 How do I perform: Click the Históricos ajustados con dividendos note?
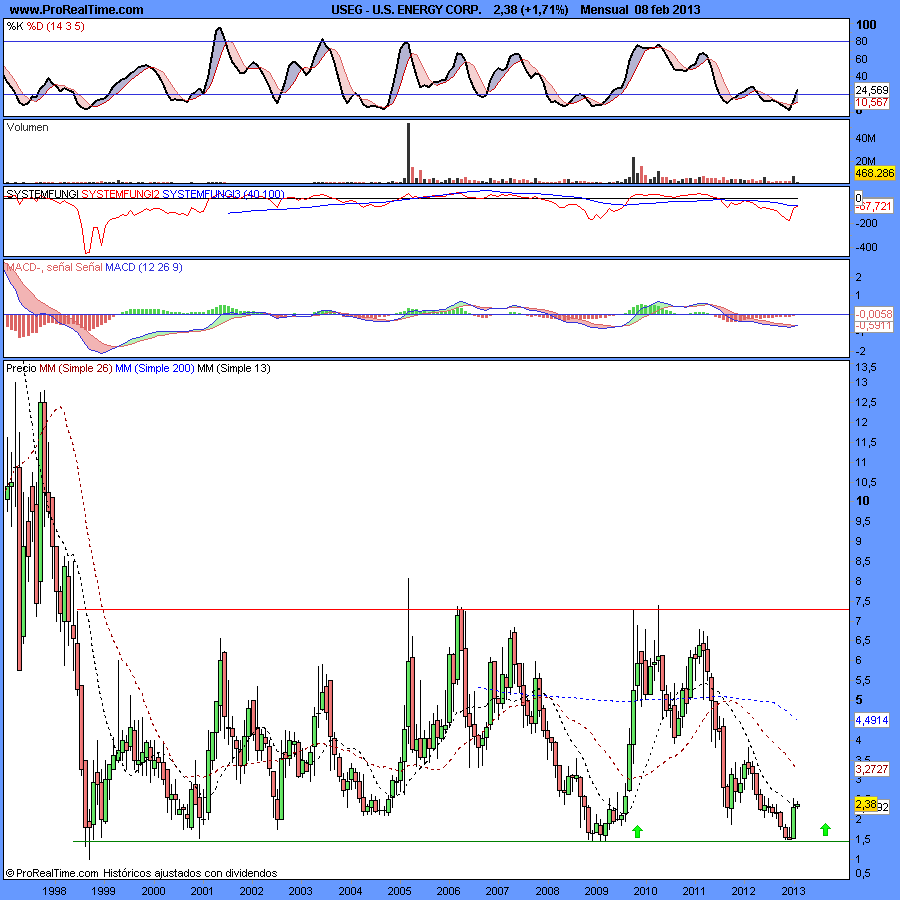pos(190,873)
